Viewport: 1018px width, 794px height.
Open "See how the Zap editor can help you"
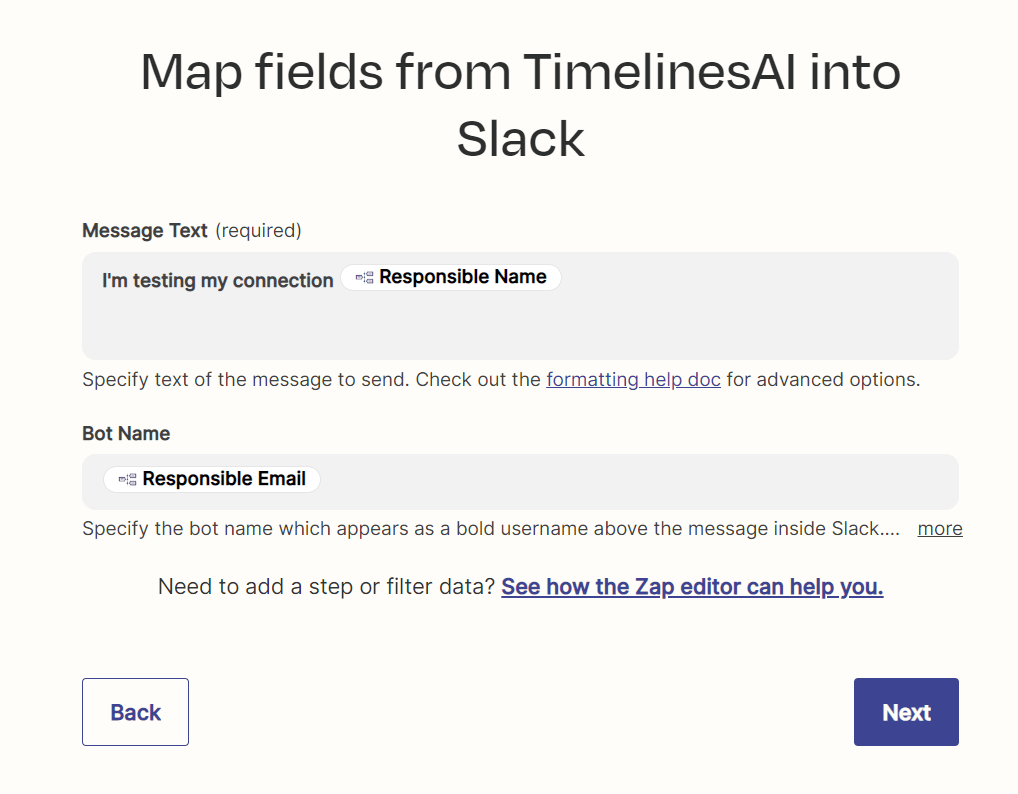coord(692,587)
